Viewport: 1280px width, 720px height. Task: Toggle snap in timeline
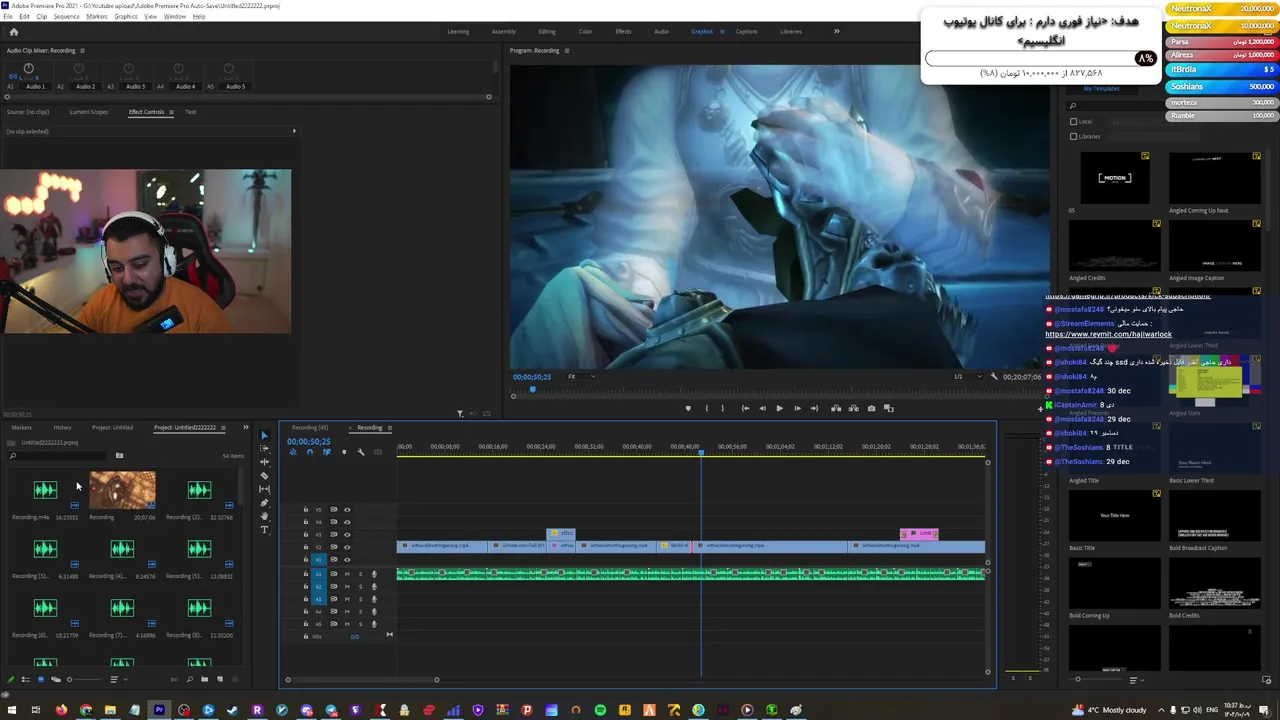click(309, 452)
